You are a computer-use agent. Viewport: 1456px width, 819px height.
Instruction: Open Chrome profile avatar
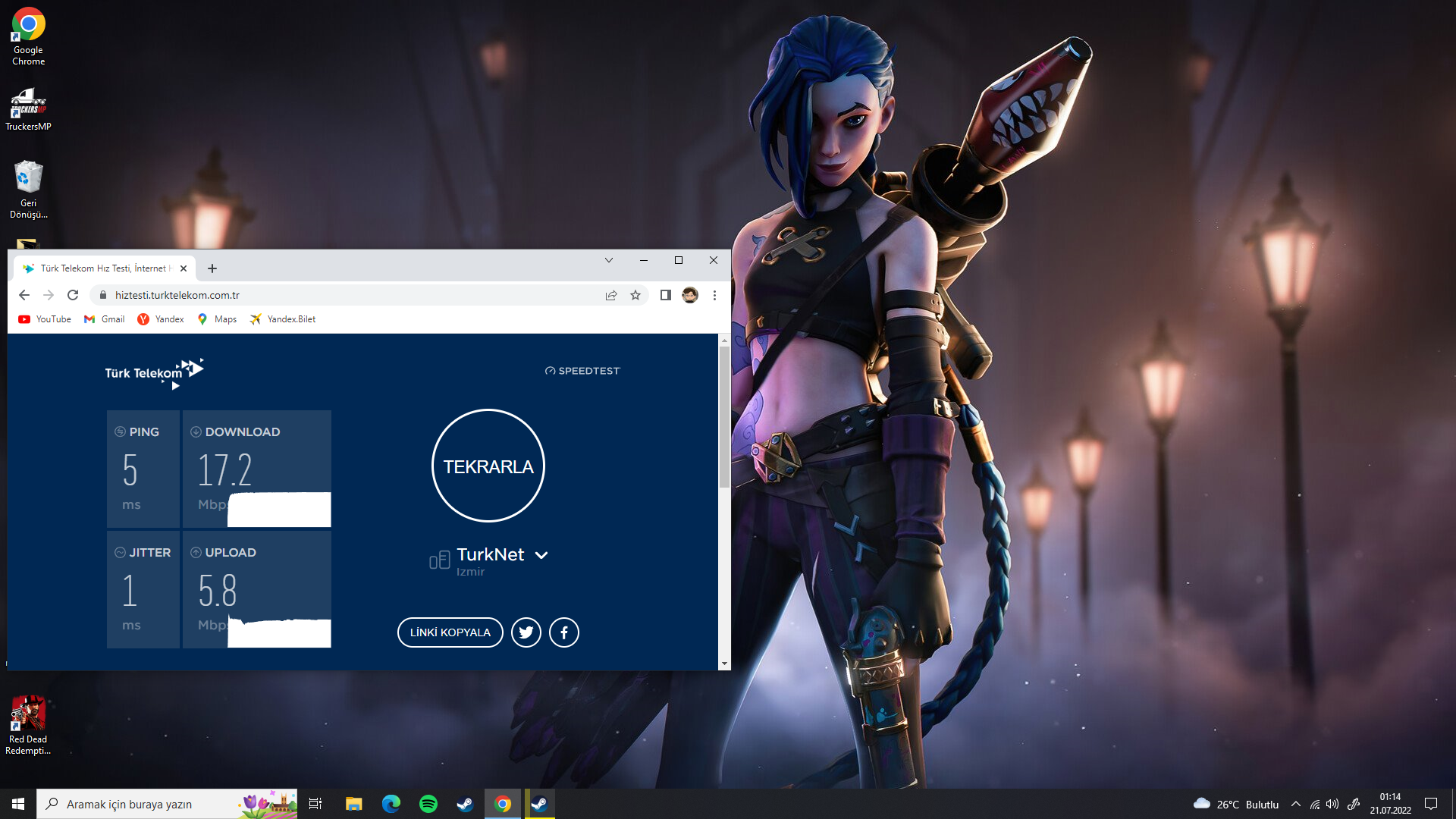point(690,295)
